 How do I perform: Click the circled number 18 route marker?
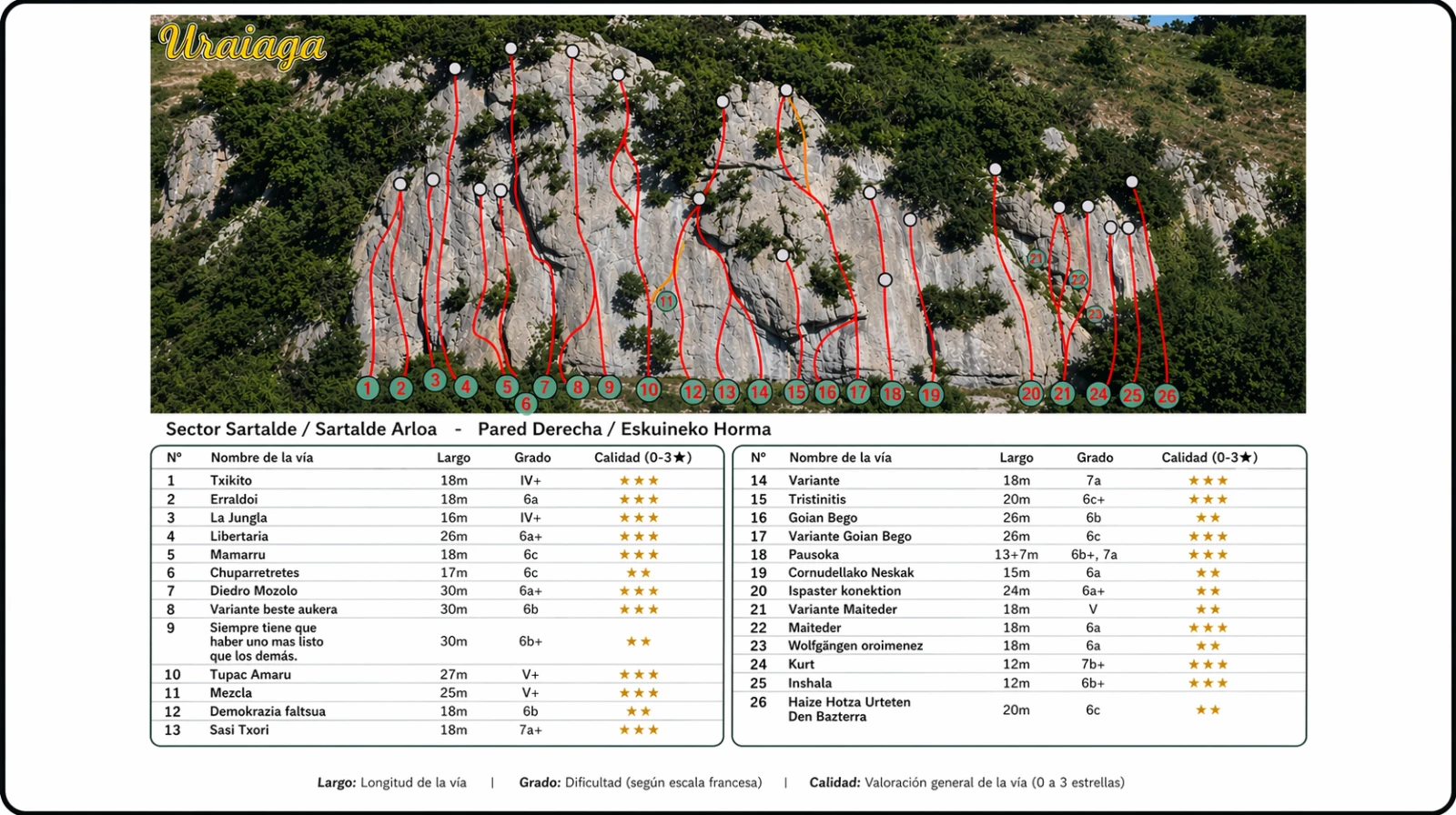(892, 394)
